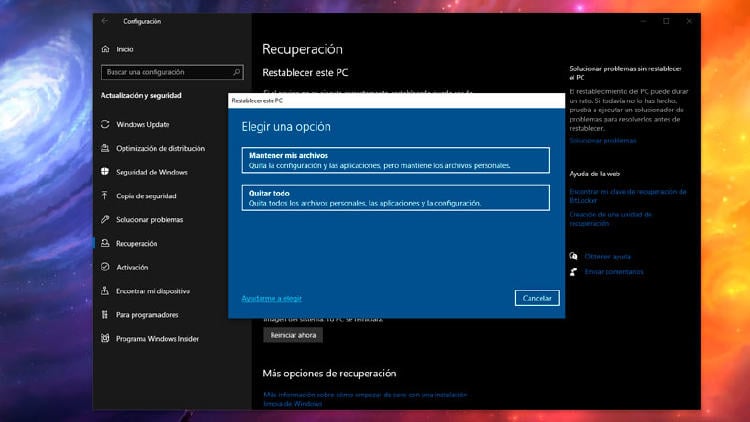Click the Optimización de distribución icon
This screenshot has height=422, width=750.
[x=106, y=148]
